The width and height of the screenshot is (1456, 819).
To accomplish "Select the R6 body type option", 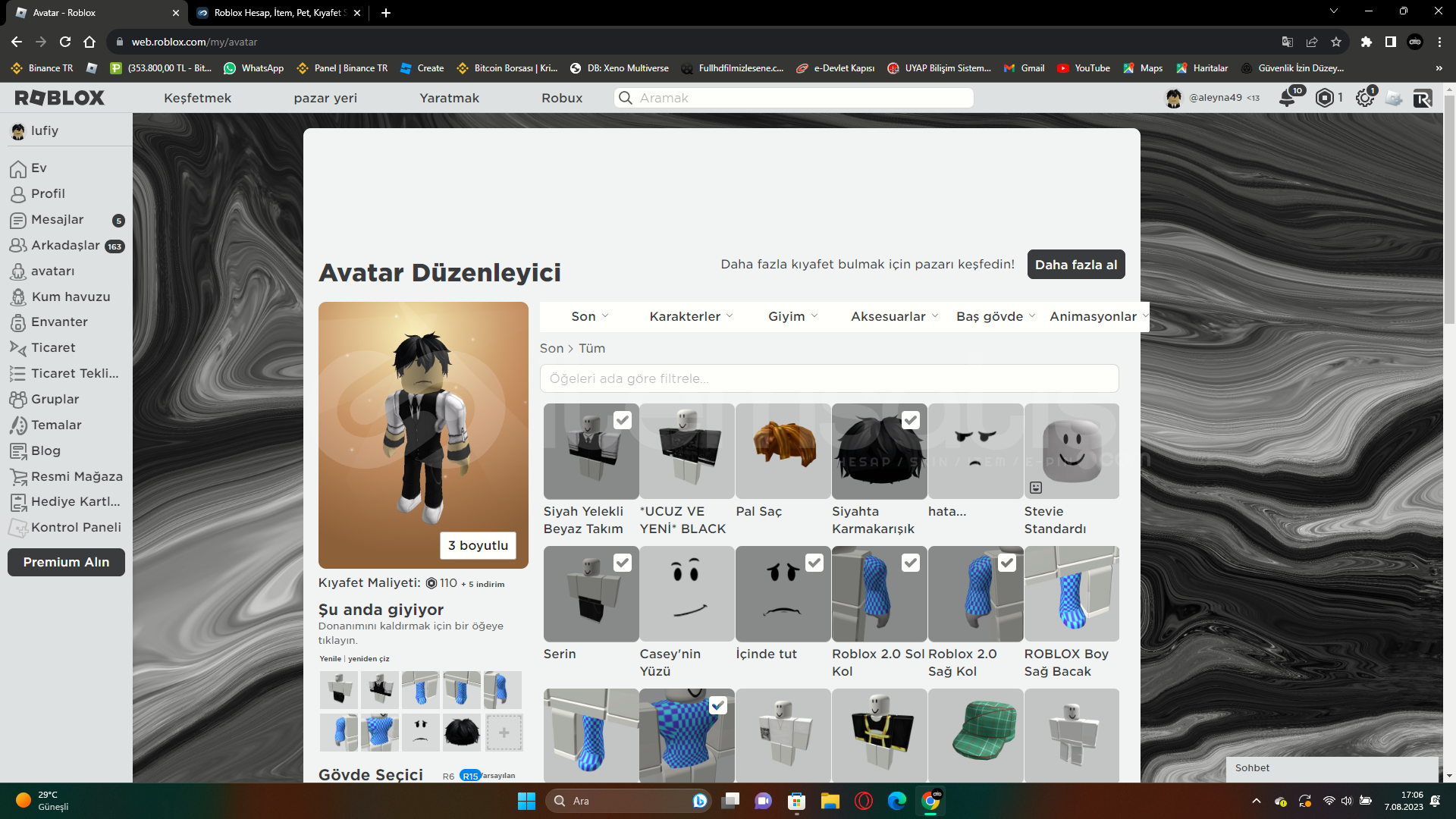I will pyautogui.click(x=448, y=776).
